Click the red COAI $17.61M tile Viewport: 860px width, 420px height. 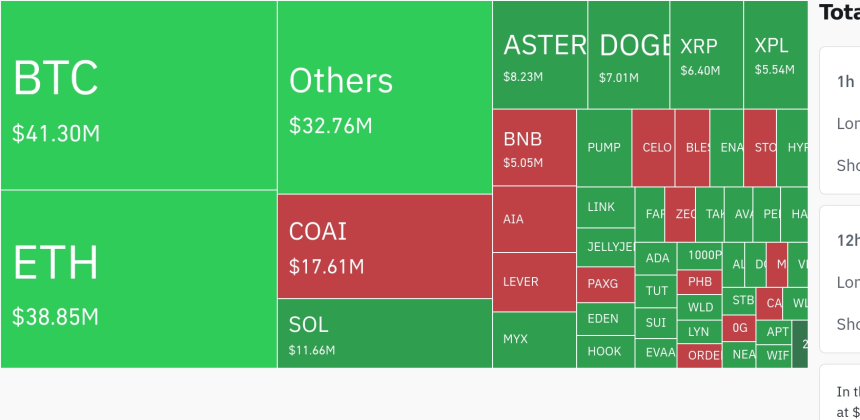coord(384,246)
